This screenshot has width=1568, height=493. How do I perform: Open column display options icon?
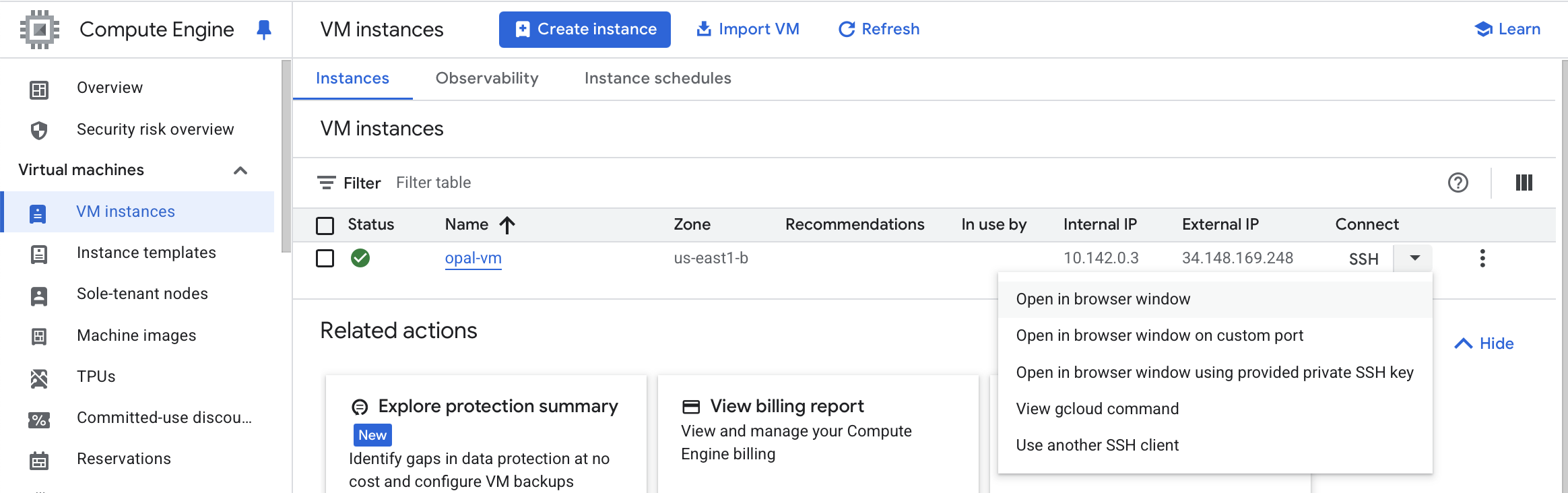pyautogui.click(x=1524, y=183)
